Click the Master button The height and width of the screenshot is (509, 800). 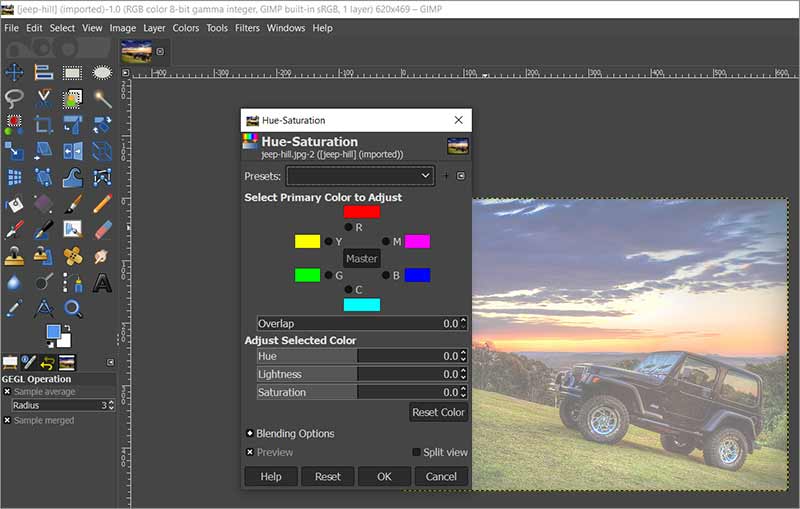coord(362,259)
